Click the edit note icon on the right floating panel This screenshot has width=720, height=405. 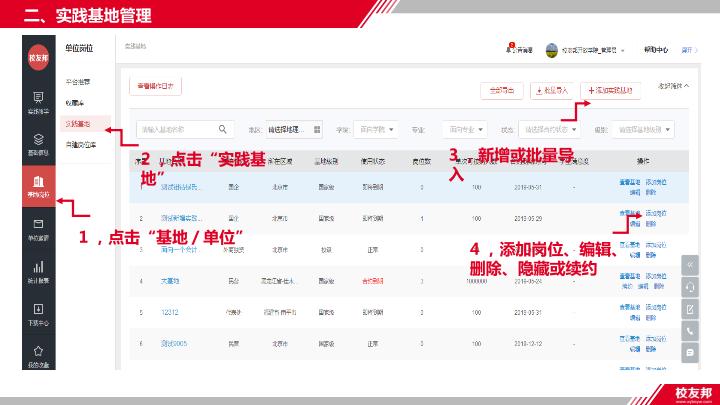point(689,308)
